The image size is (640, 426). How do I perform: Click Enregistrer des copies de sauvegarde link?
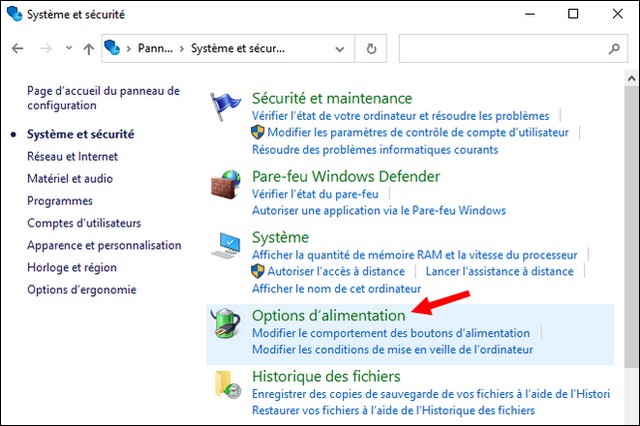point(431,394)
